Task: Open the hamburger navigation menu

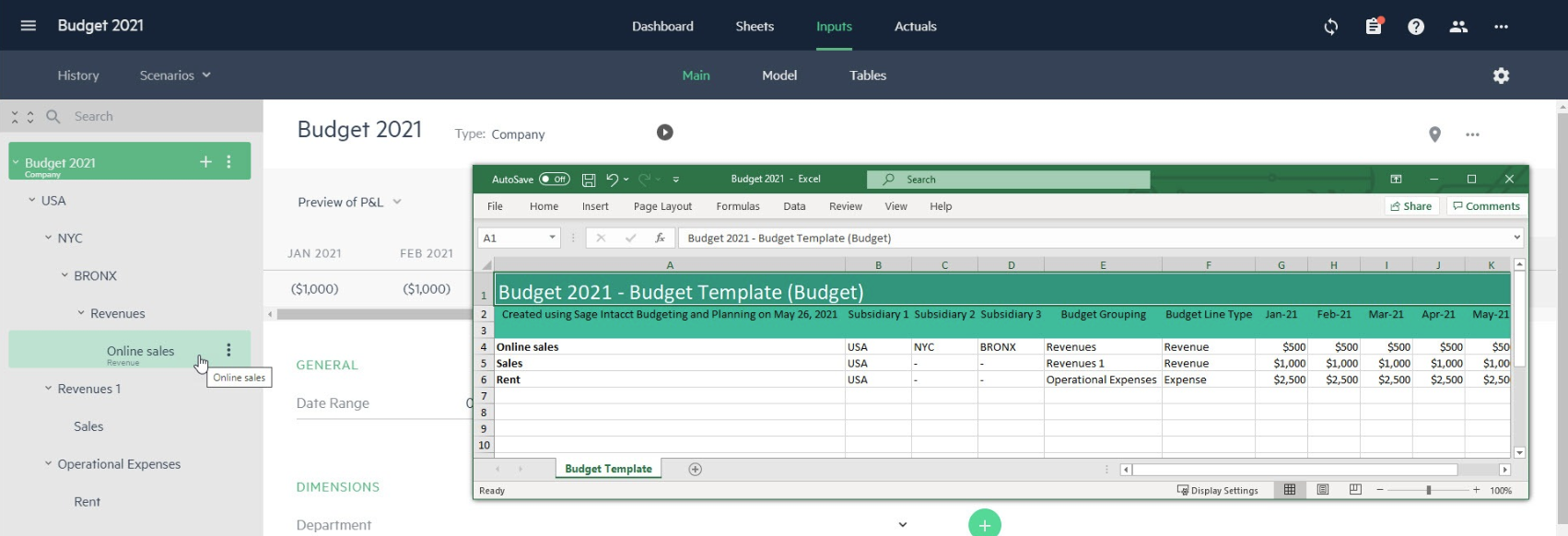Action: point(29,26)
